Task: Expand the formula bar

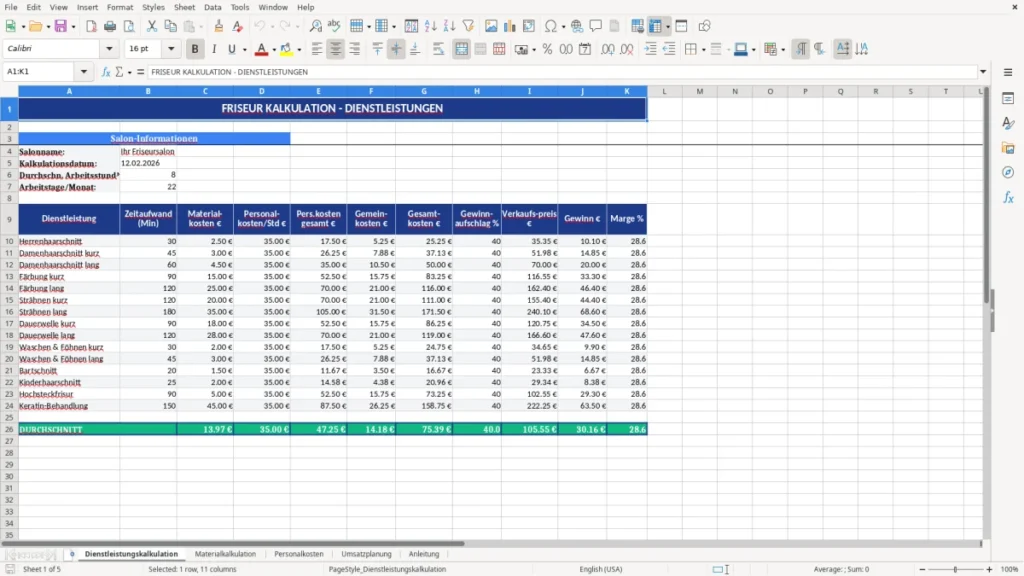Action: tap(983, 72)
